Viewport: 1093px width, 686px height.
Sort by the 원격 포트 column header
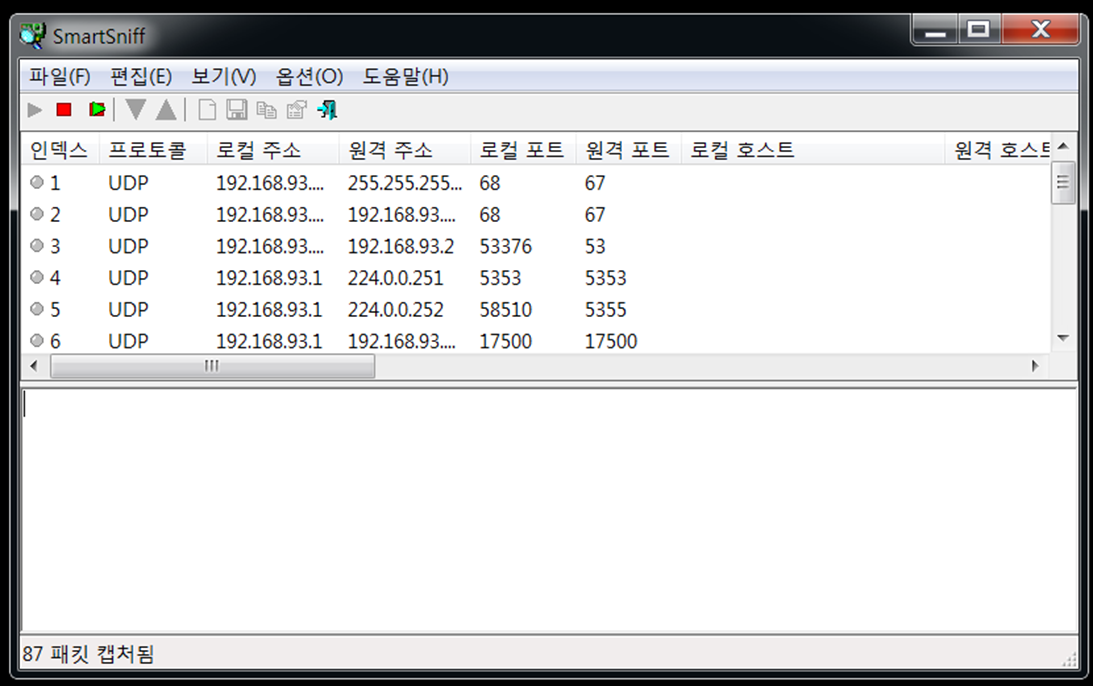pyautogui.click(x=628, y=150)
